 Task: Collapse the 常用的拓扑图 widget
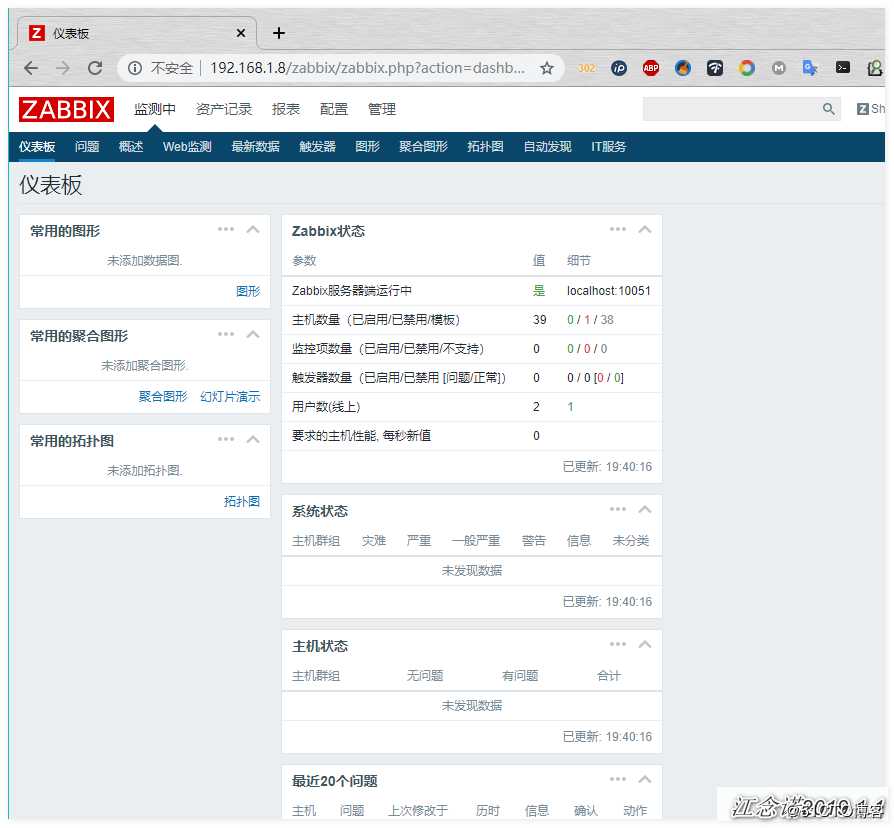pos(253,439)
